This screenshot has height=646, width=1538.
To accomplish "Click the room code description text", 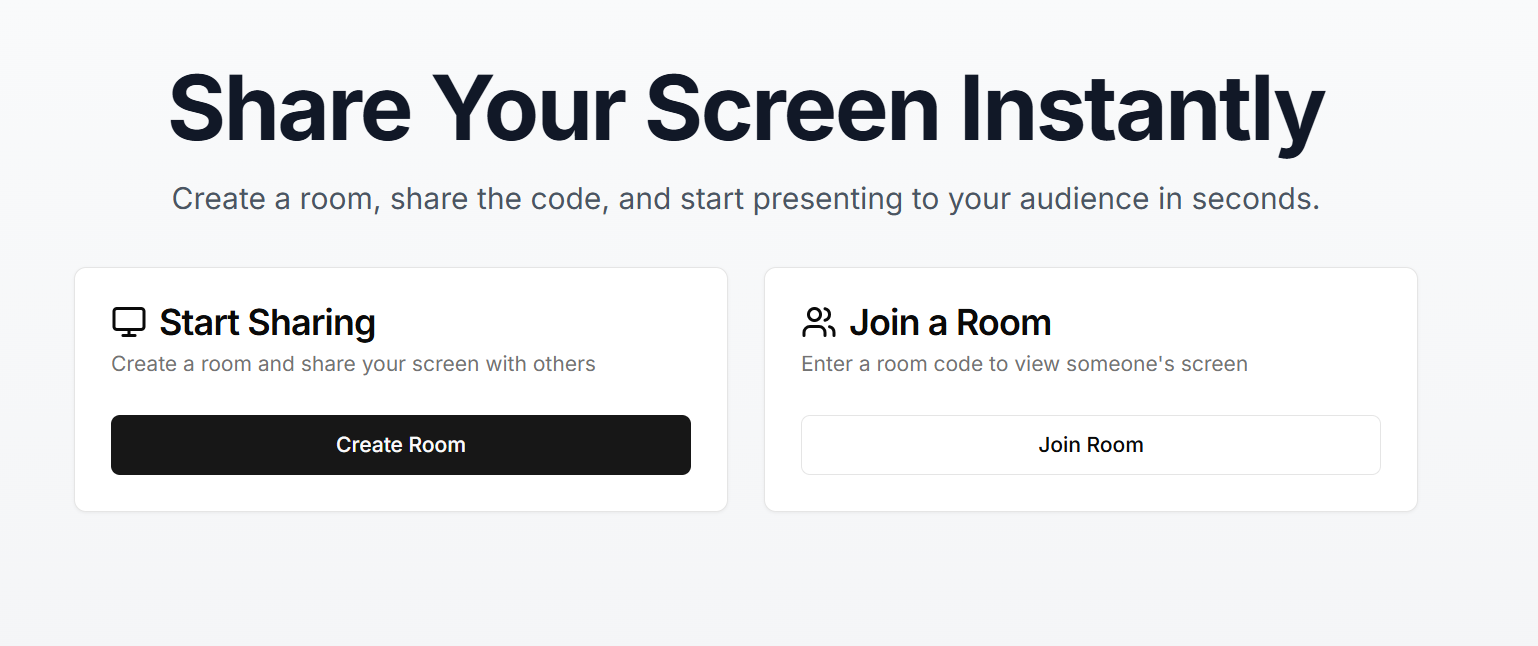I will click(1024, 364).
